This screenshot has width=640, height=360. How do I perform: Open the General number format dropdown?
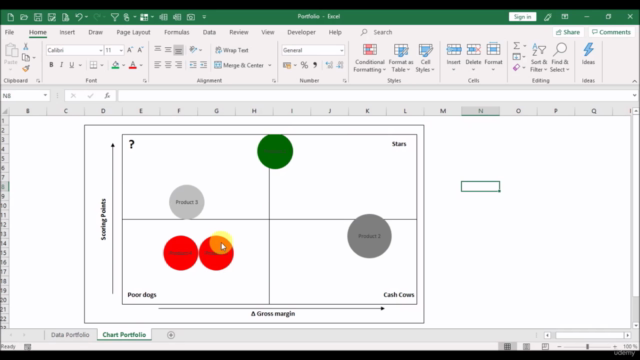click(x=342, y=50)
